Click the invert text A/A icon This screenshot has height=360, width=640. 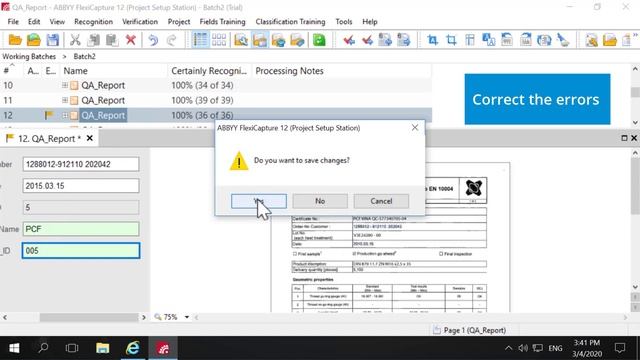489,40
